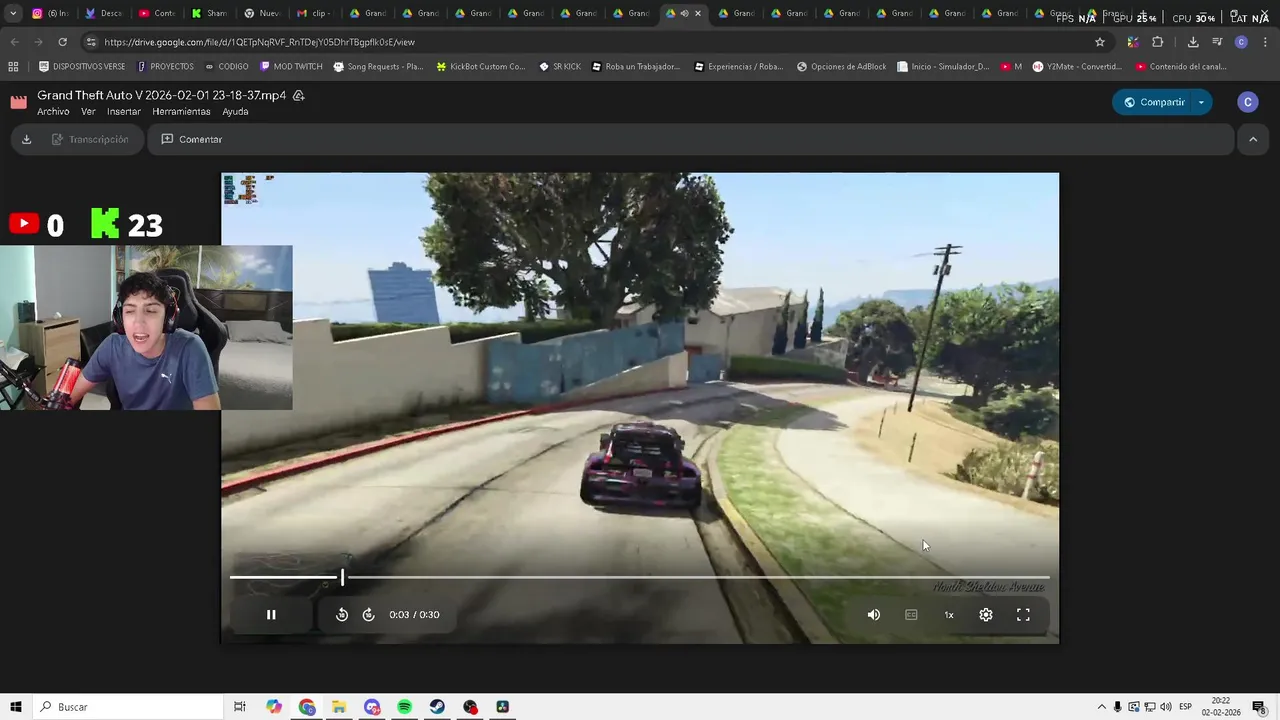The height and width of the screenshot is (720, 1280).
Task: Open playback speed 1x menu
Action: (x=949, y=615)
